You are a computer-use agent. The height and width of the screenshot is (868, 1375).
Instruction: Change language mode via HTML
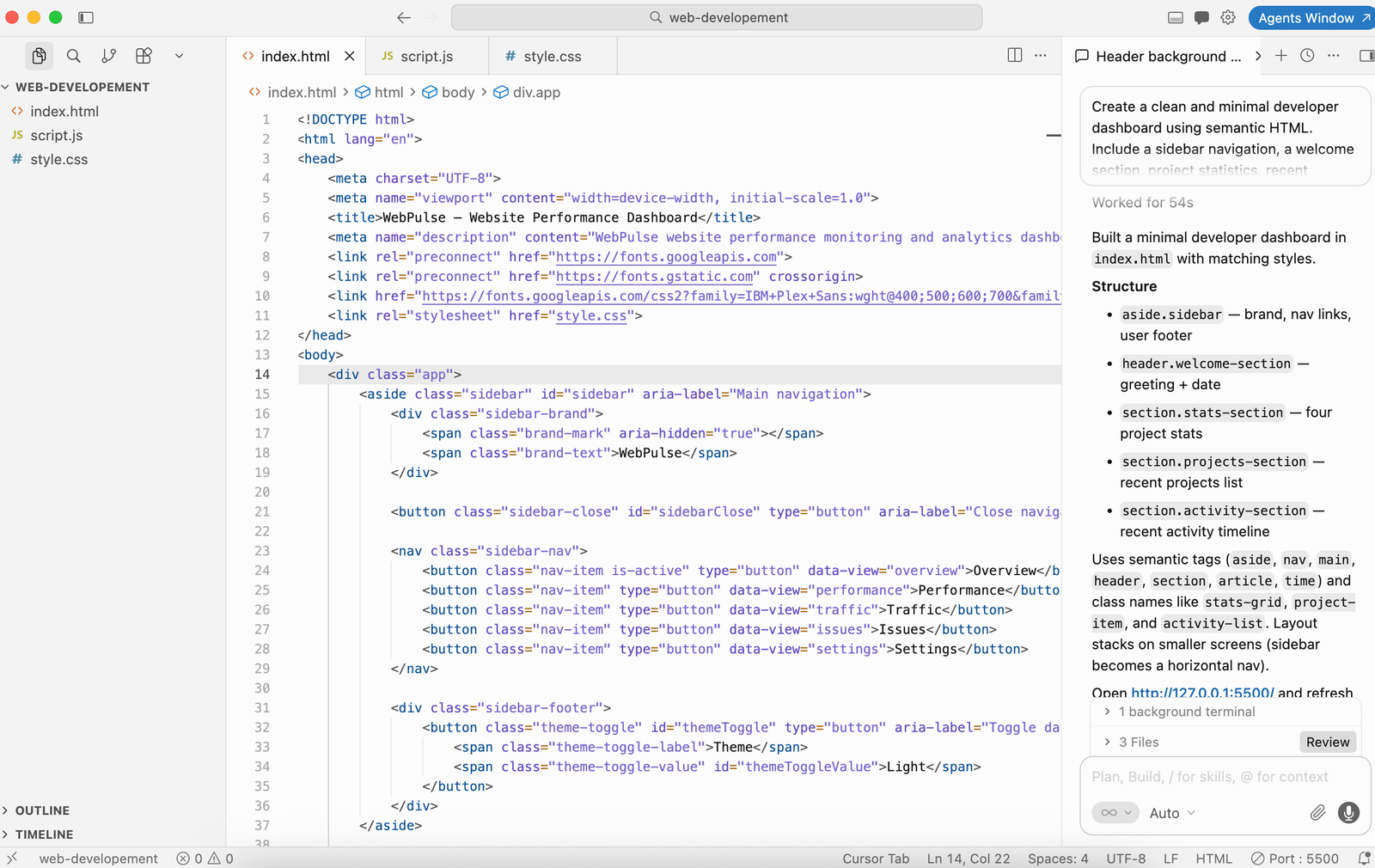pos(1213,859)
